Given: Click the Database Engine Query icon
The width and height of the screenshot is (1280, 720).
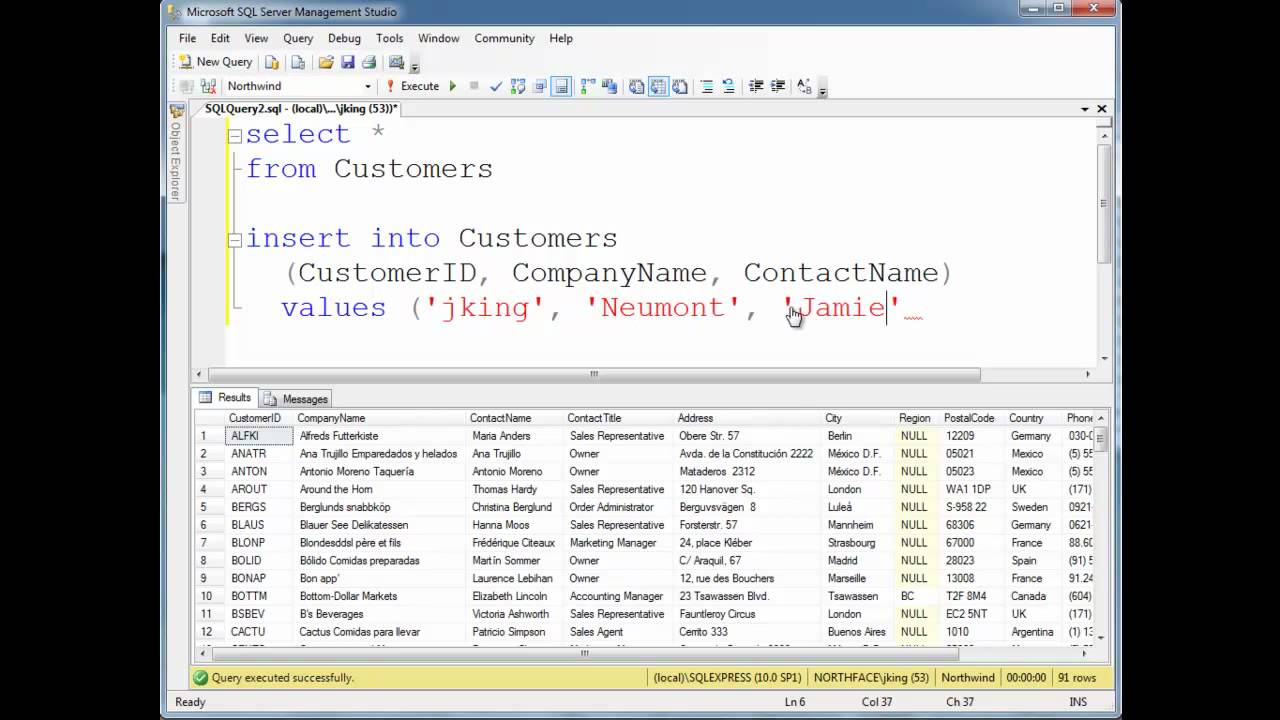Looking at the screenshot, I should [x=272, y=62].
